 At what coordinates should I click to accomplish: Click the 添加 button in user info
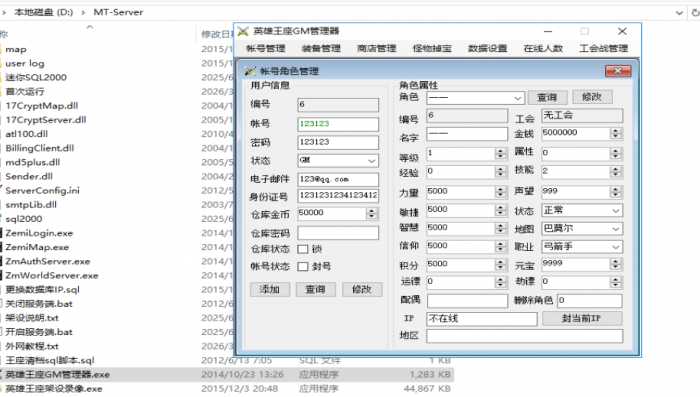pyautogui.click(x=270, y=289)
